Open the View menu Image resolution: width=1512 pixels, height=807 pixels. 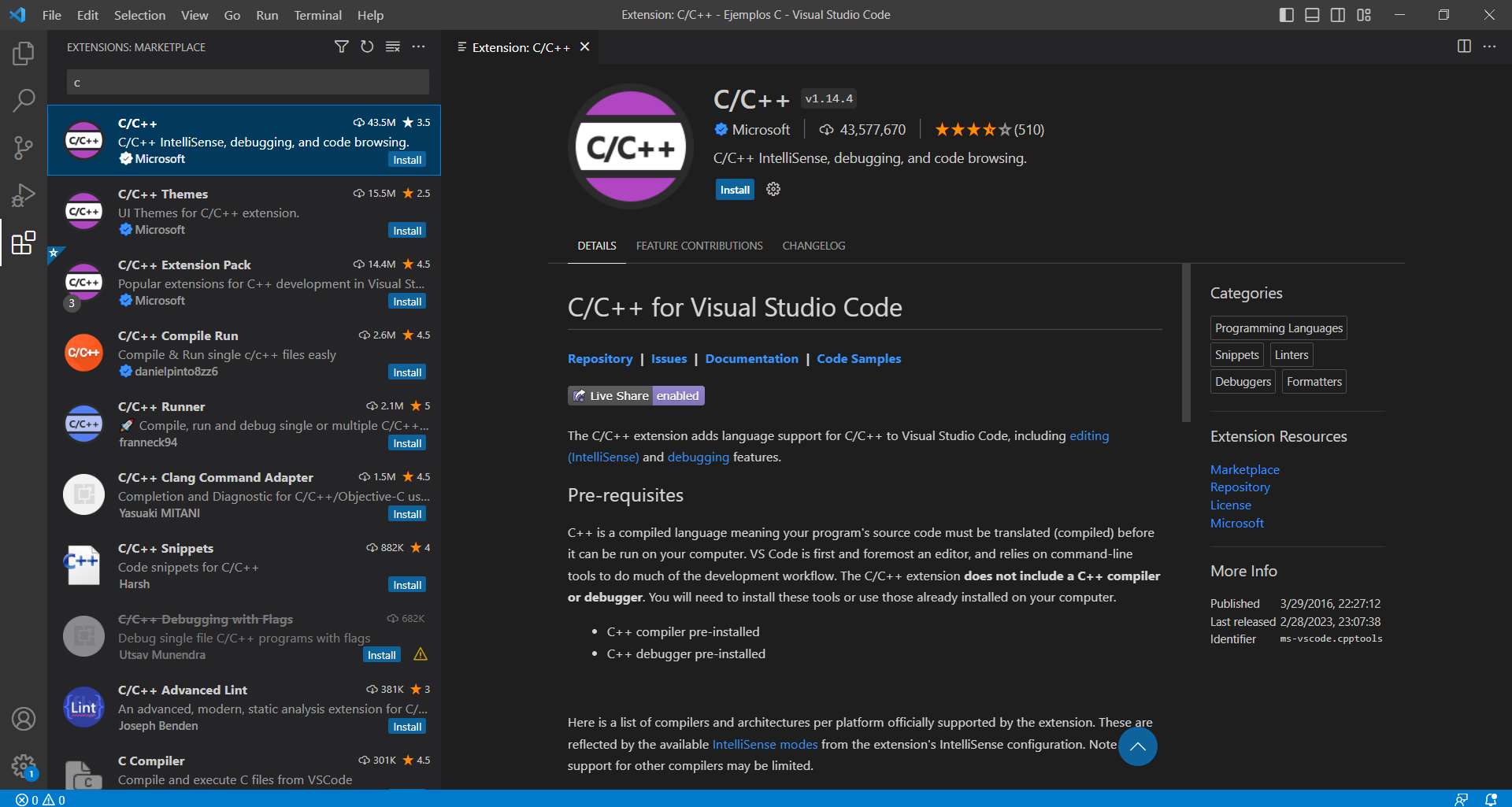click(x=194, y=15)
